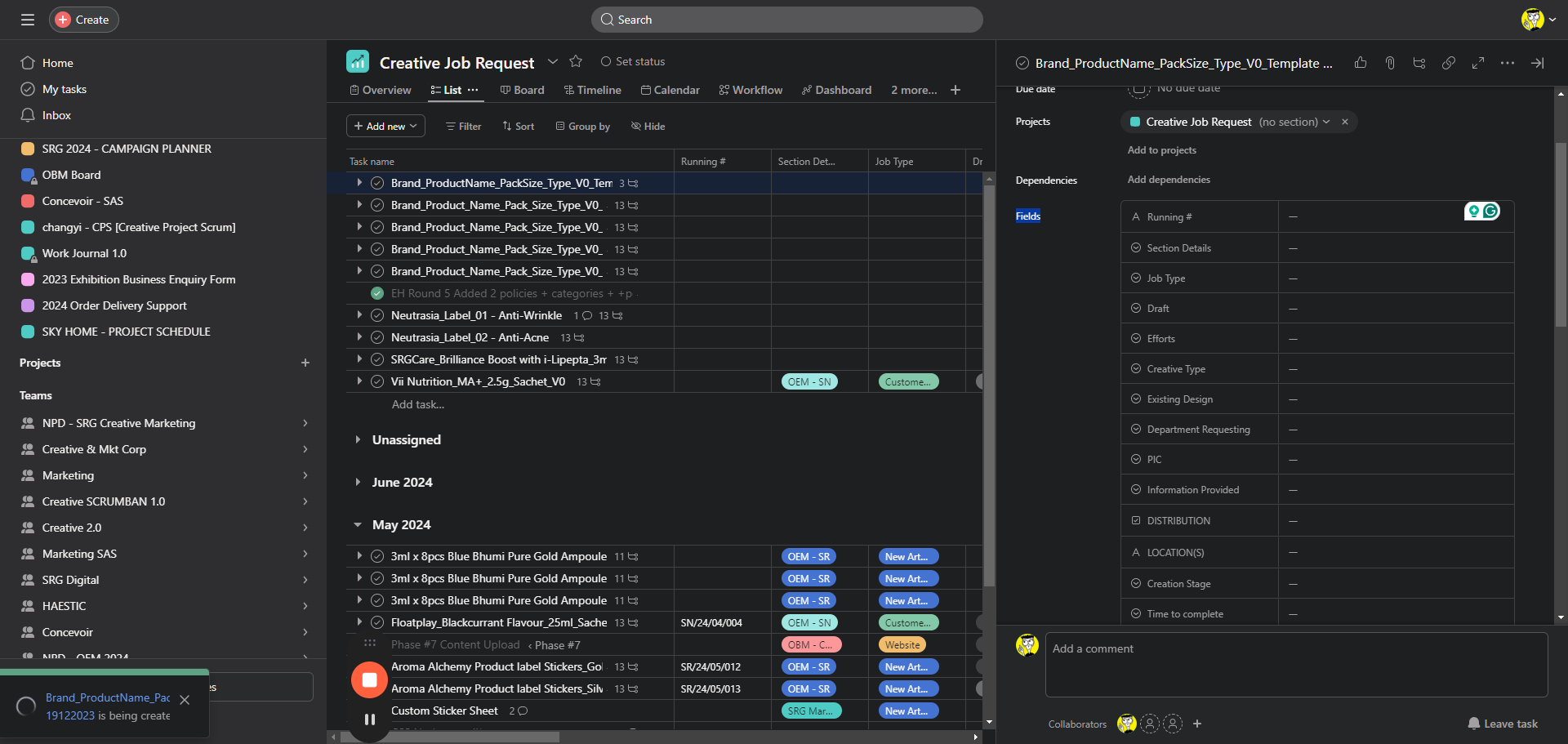Click OEM - SN tag on Vii Nutrition row
Viewport: 1568px width, 744px height.
(x=809, y=381)
